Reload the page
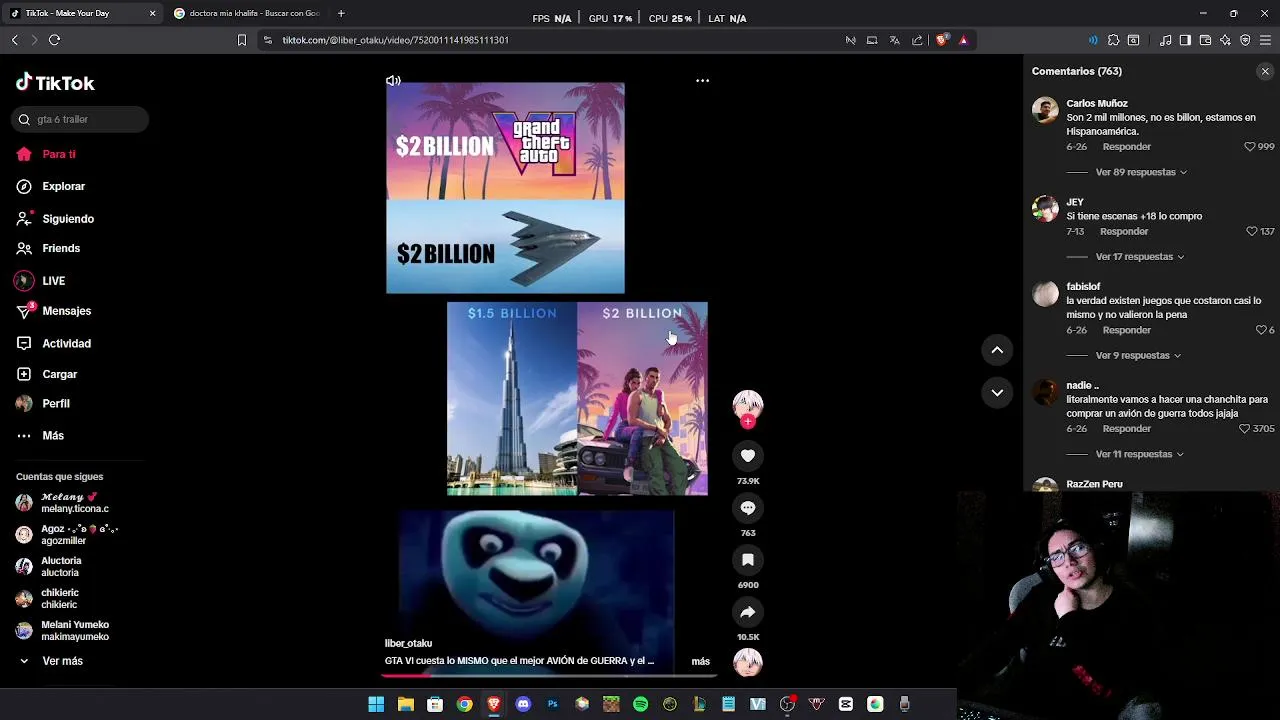The height and width of the screenshot is (720, 1280). click(x=54, y=40)
